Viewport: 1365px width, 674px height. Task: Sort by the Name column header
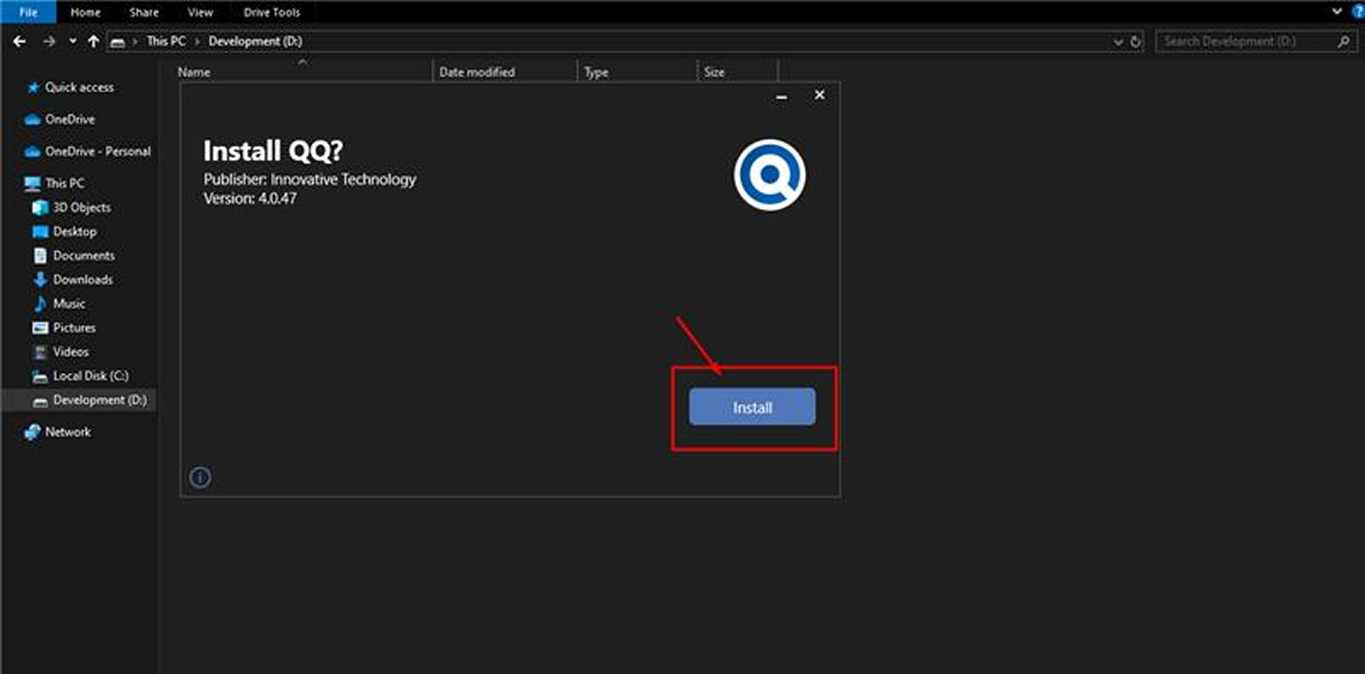(x=194, y=72)
